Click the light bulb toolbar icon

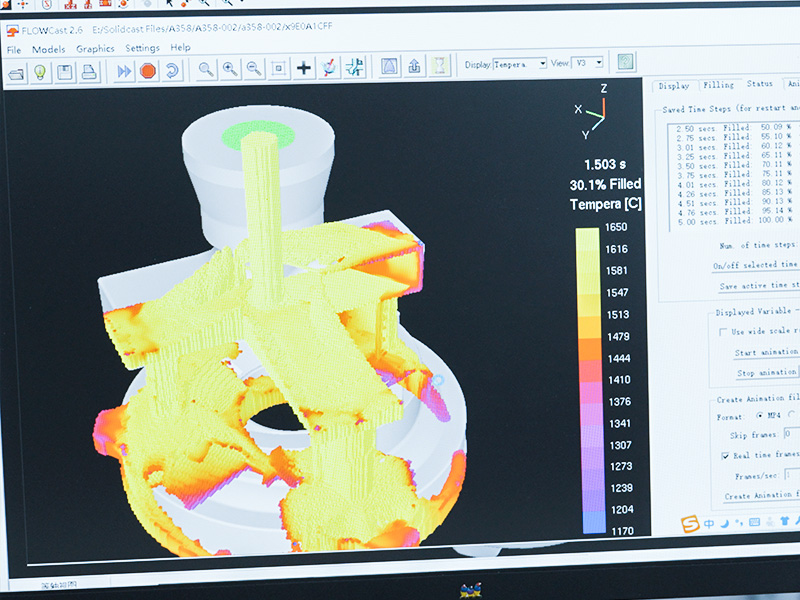(x=40, y=73)
